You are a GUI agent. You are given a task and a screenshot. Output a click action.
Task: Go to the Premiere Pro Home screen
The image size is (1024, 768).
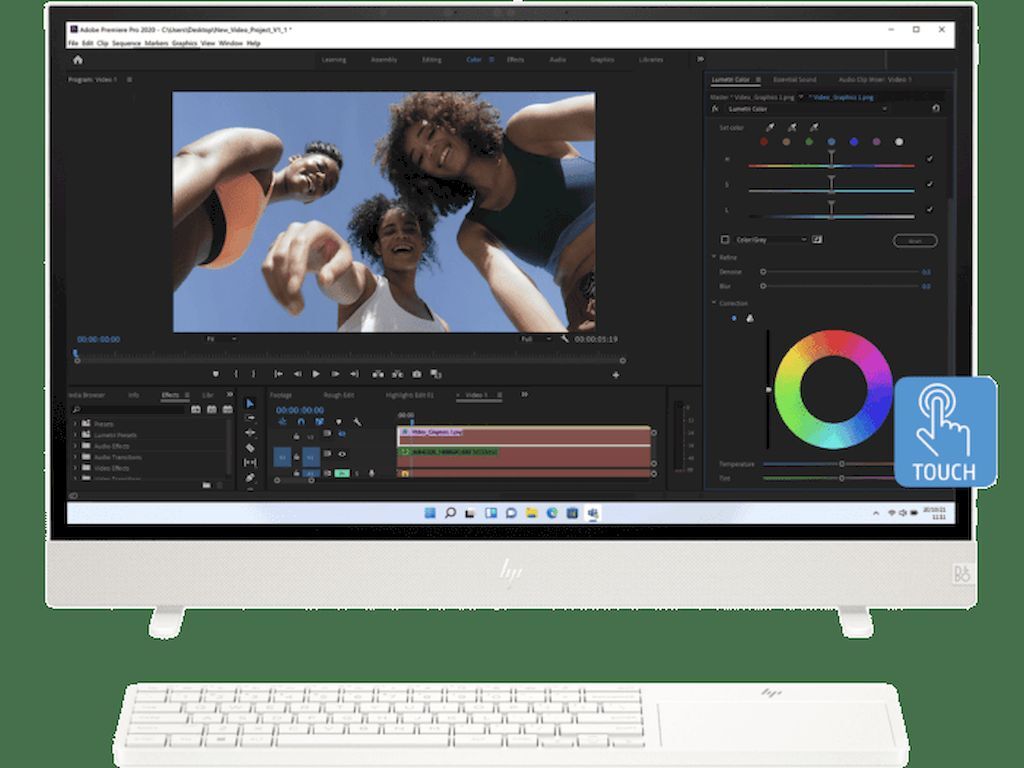pyautogui.click(x=78, y=60)
